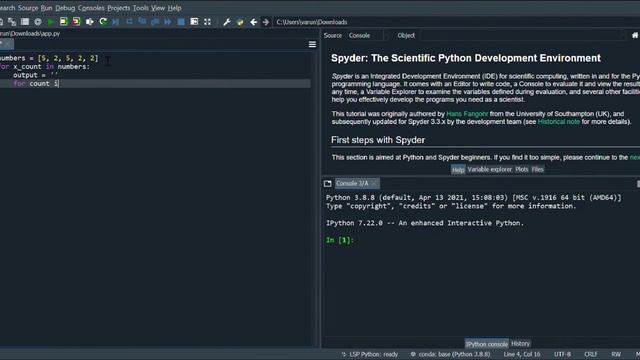
Task: Open the Historical note link
Action: pyautogui.click(x=558, y=122)
